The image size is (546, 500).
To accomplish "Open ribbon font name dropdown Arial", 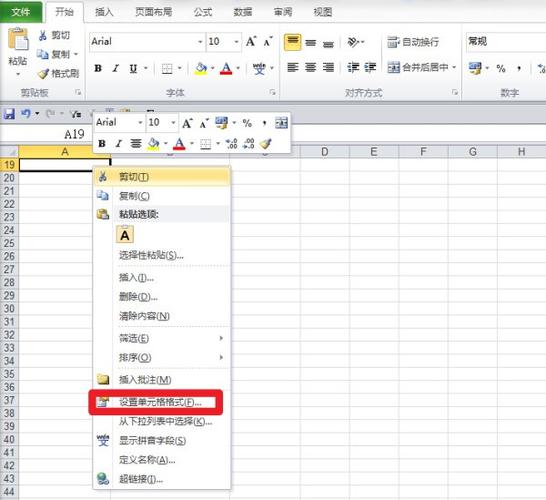I will [x=200, y=42].
